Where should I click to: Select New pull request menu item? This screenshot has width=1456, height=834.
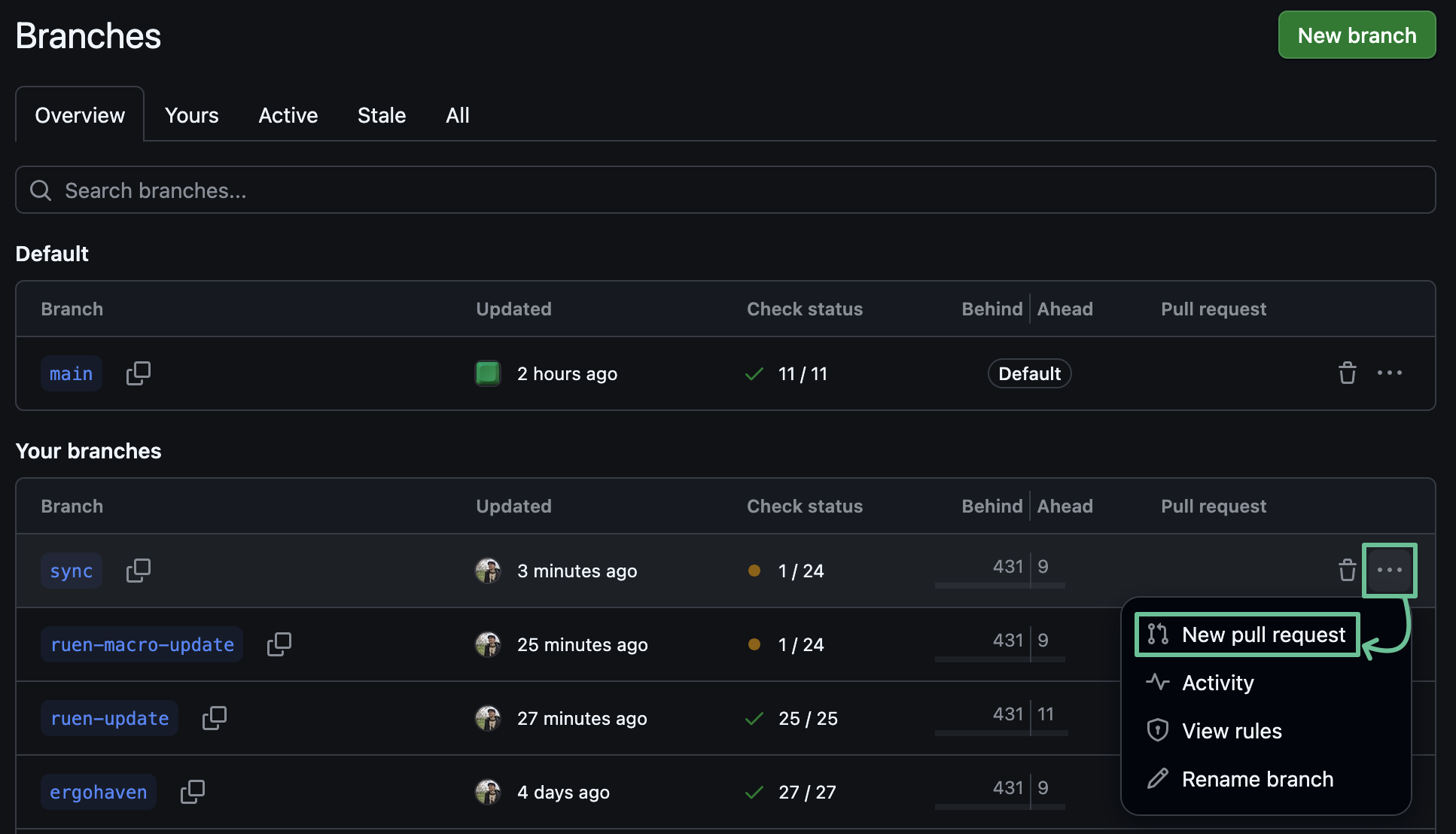[x=1247, y=635]
